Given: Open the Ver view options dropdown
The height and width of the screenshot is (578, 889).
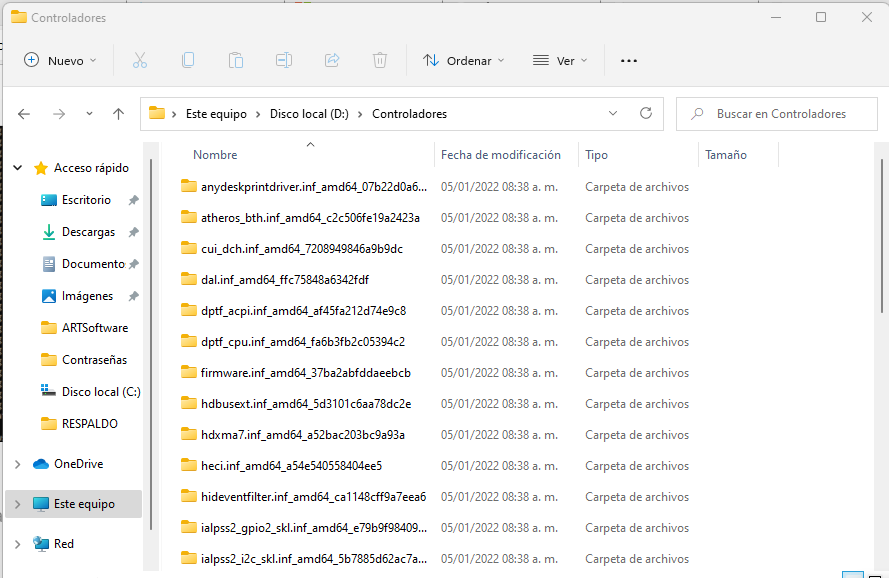Looking at the screenshot, I should (x=560, y=61).
